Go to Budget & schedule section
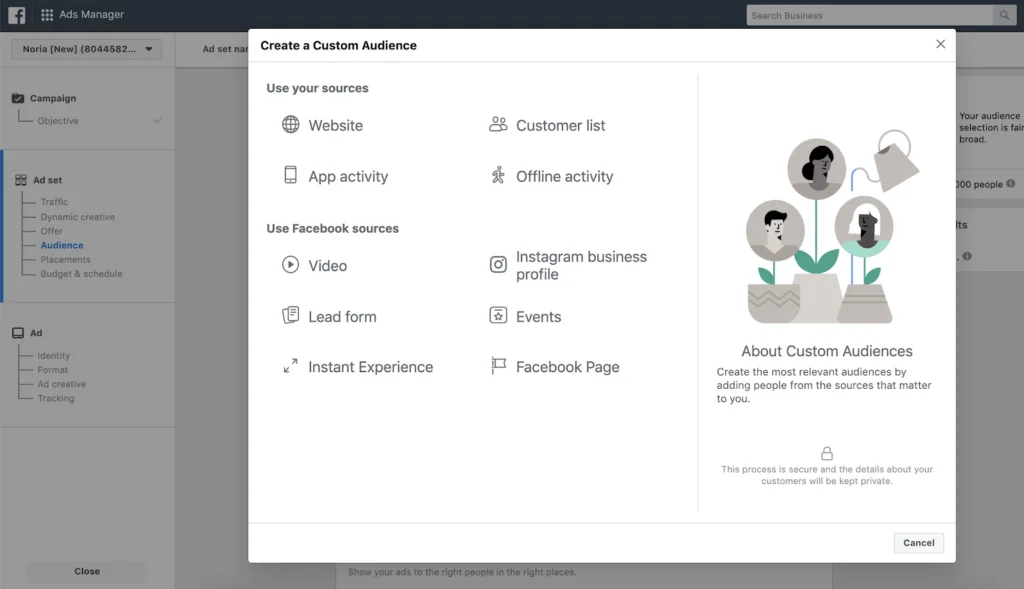 (x=82, y=274)
